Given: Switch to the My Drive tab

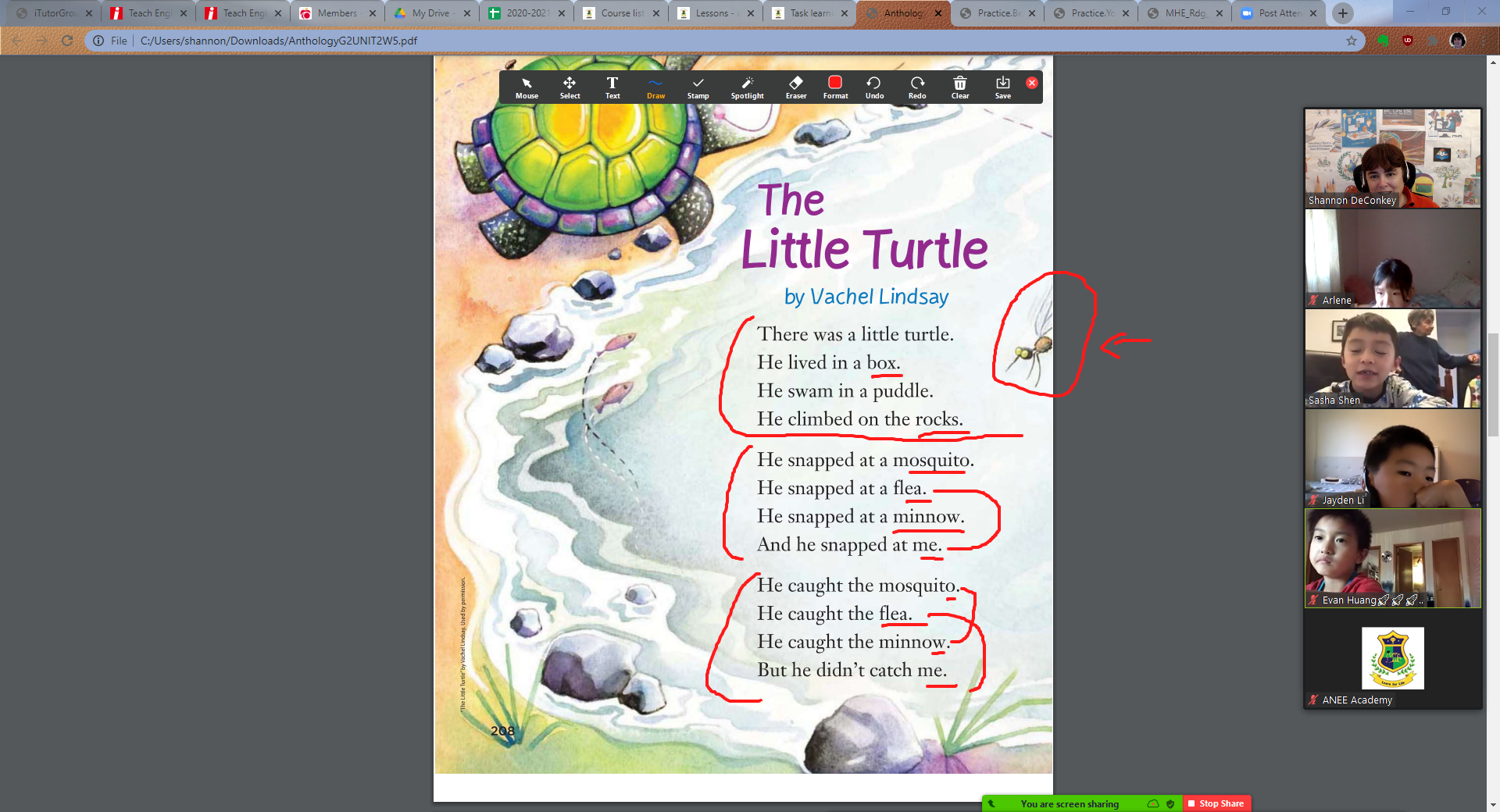Looking at the screenshot, I should click(x=431, y=13).
